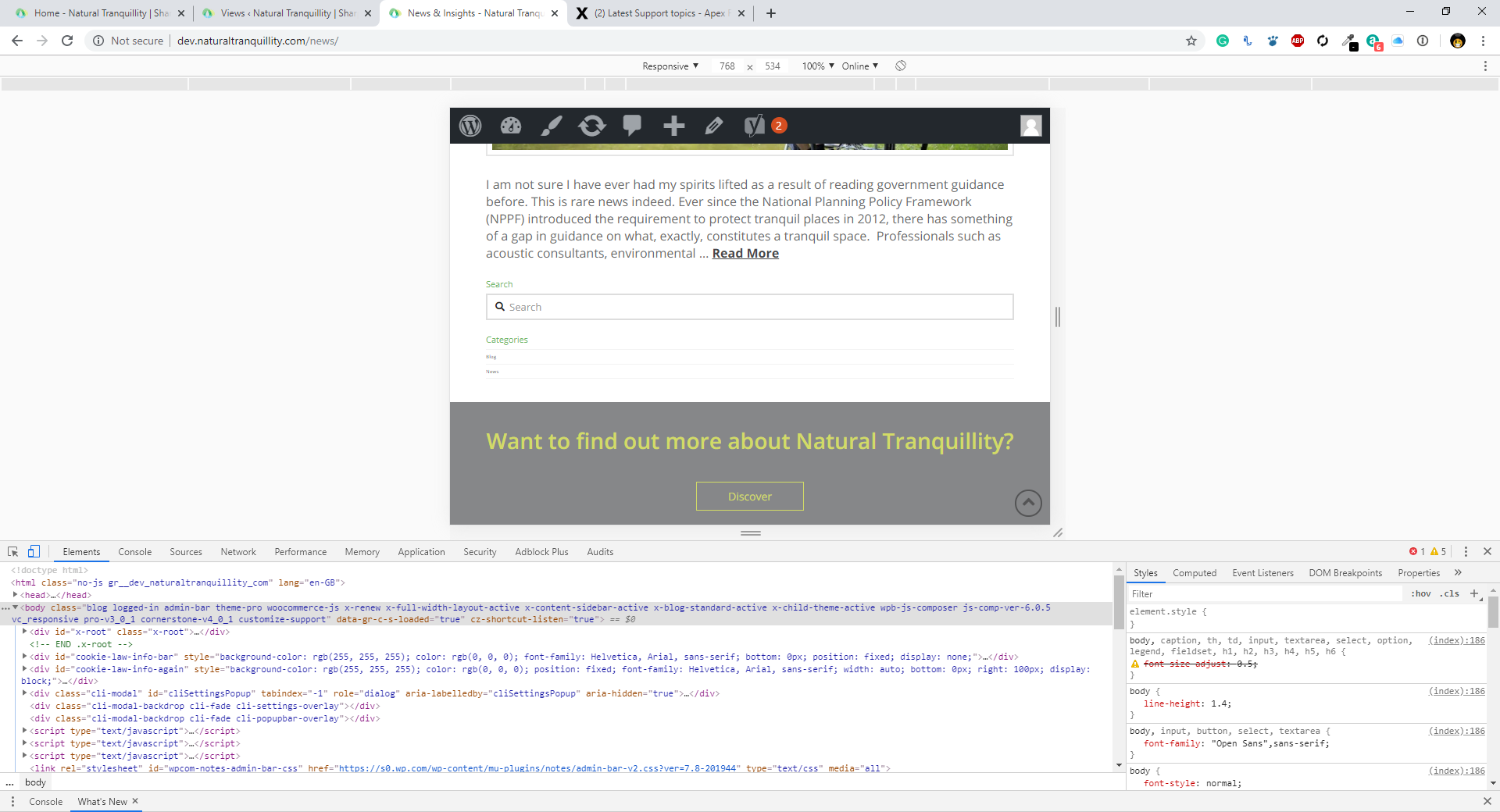Open the Grammarly extension icon
The height and width of the screenshot is (812, 1500).
[1223, 41]
